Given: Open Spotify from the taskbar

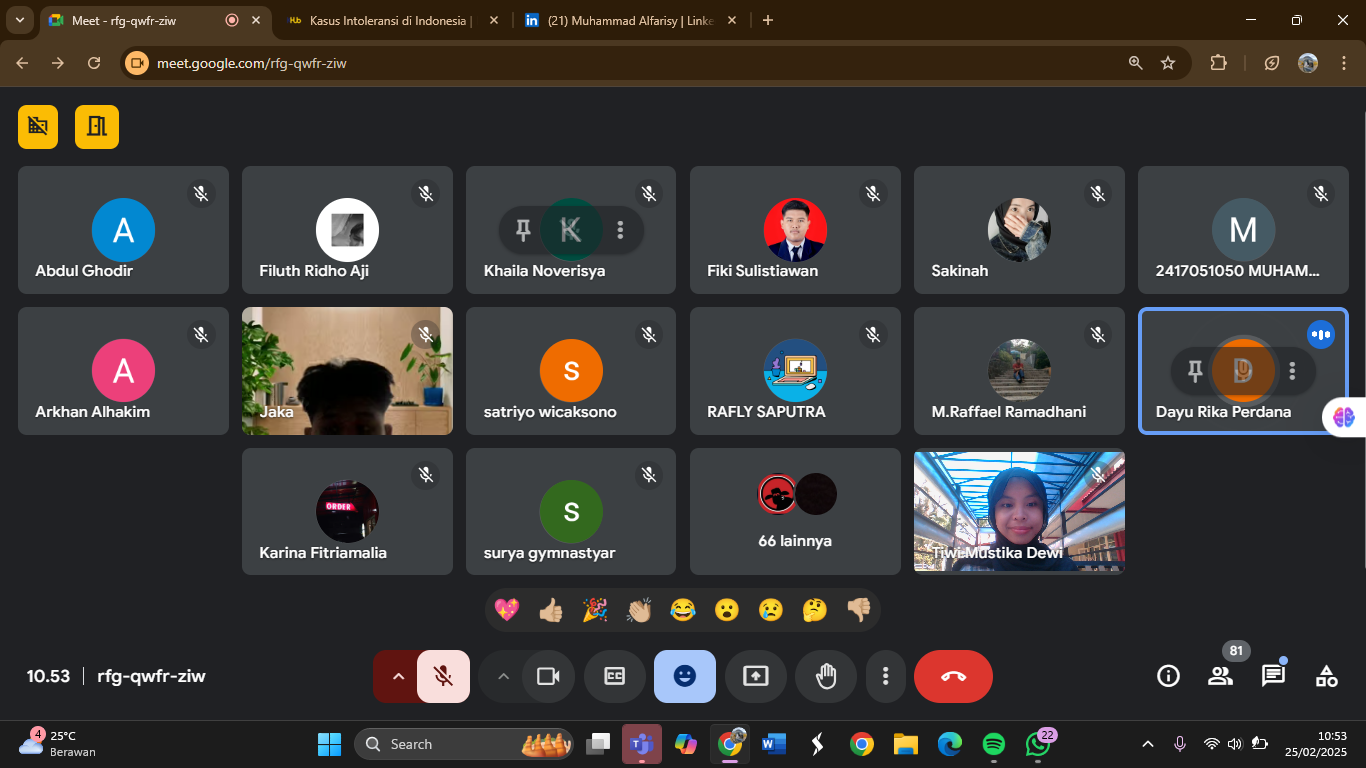Looking at the screenshot, I should pyautogui.click(x=993, y=744).
